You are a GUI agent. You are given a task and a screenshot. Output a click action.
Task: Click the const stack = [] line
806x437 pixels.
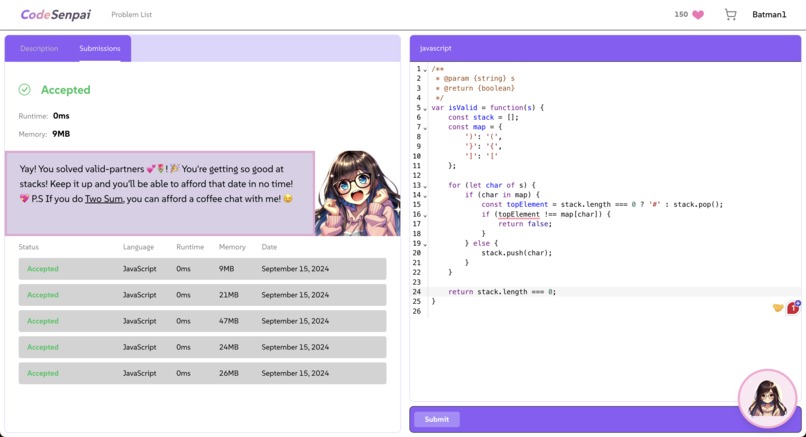[483, 117]
